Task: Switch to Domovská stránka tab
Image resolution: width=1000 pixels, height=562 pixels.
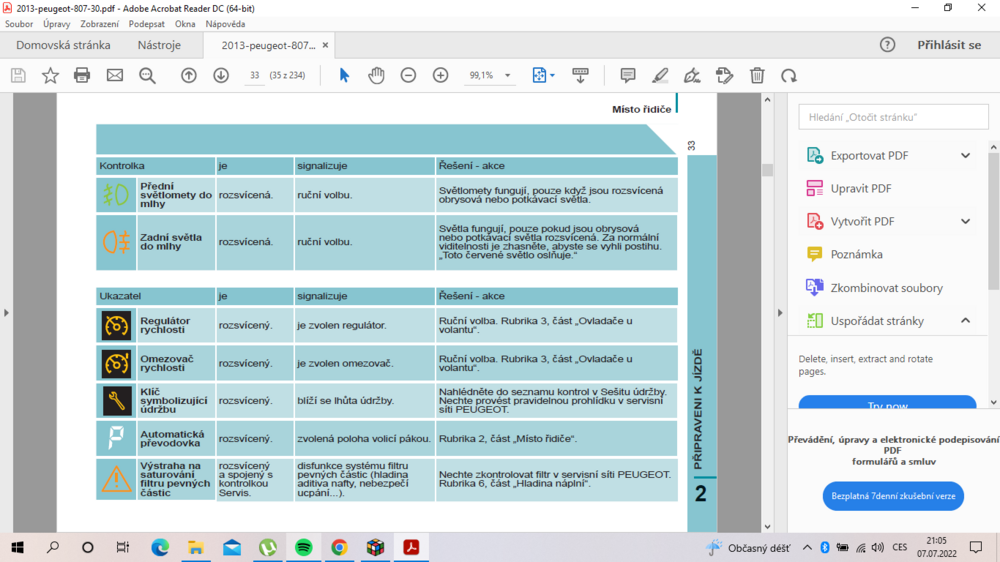Action: (63, 45)
